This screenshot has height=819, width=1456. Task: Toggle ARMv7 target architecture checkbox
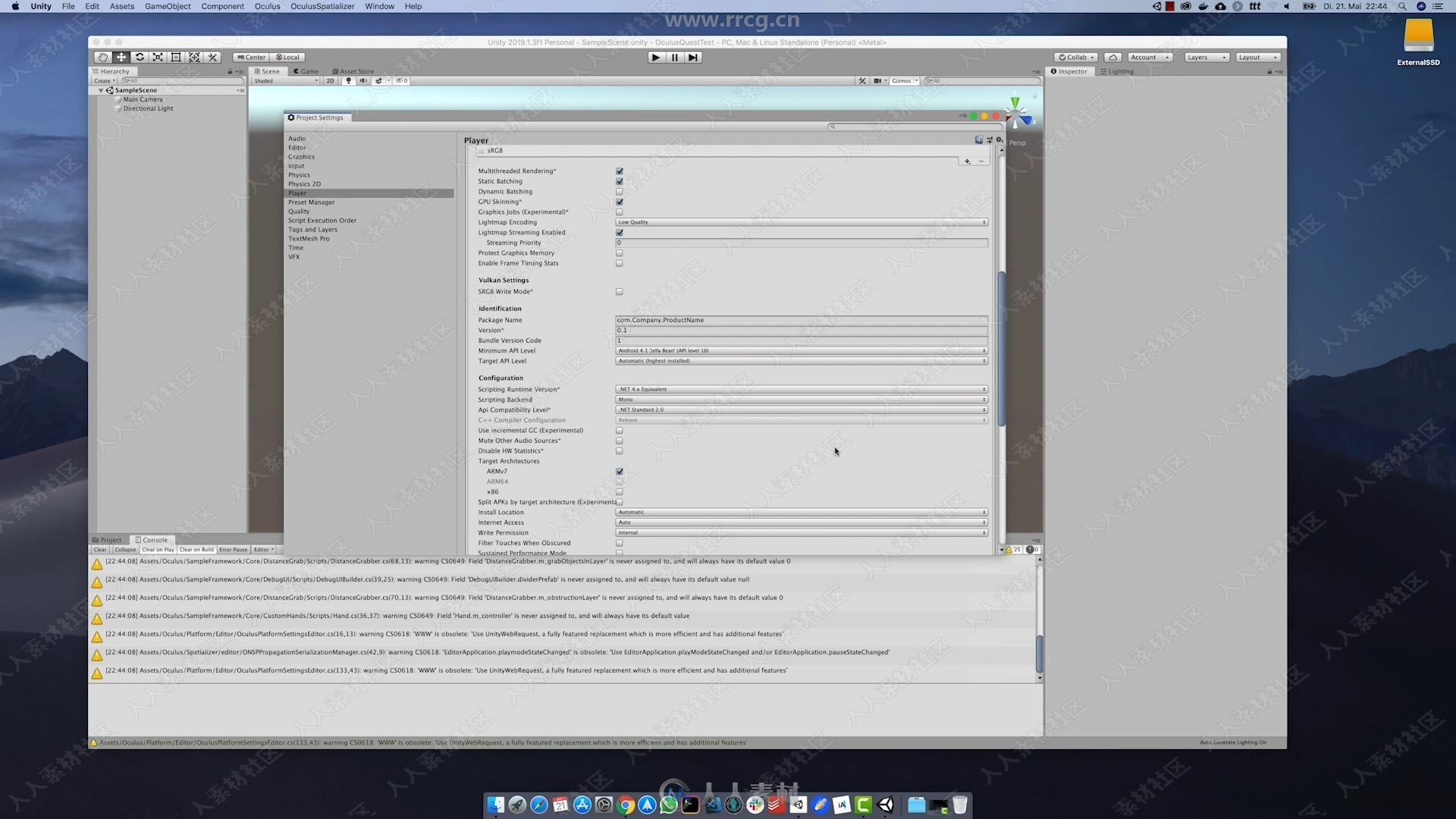[620, 472]
